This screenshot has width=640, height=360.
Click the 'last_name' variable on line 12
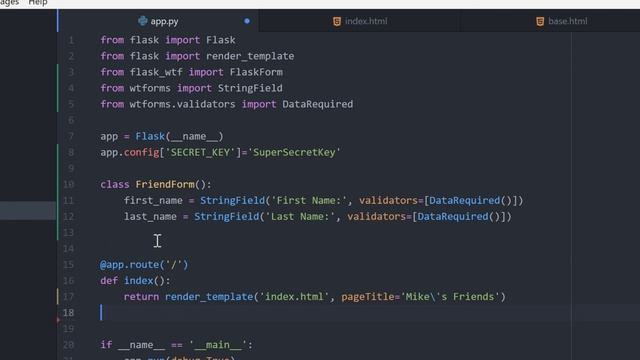click(x=150, y=216)
